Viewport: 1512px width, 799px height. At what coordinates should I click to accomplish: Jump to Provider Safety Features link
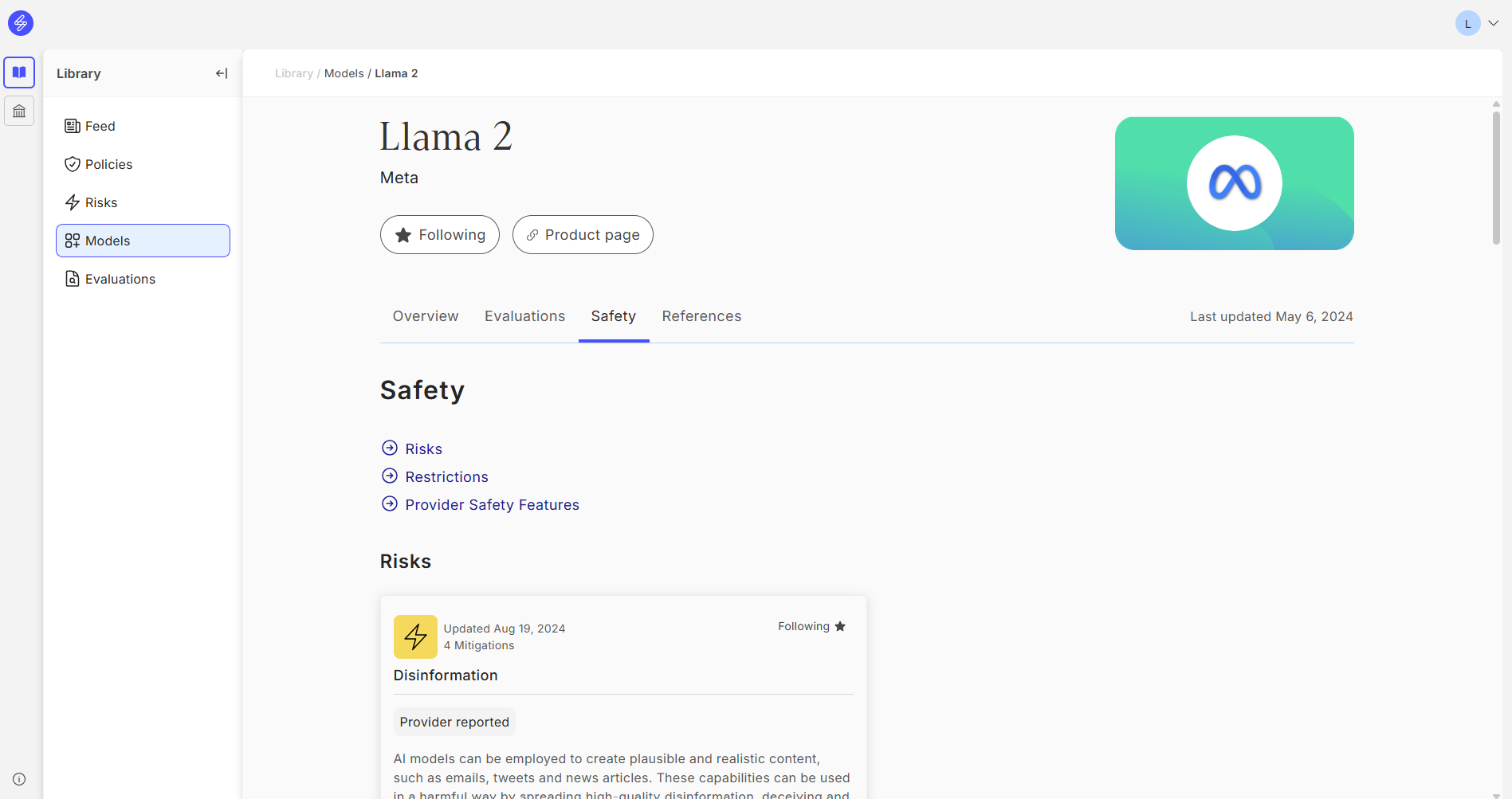tap(492, 505)
